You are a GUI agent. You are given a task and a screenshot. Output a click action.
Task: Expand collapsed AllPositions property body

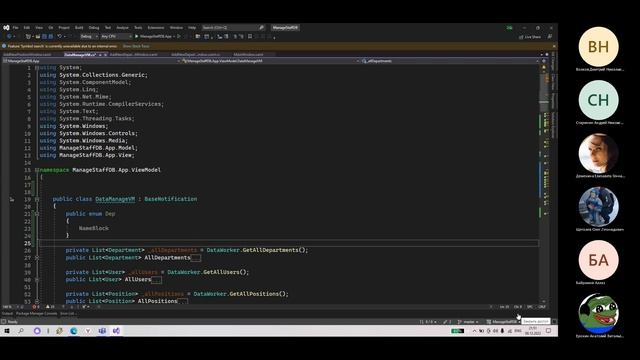click(183, 301)
